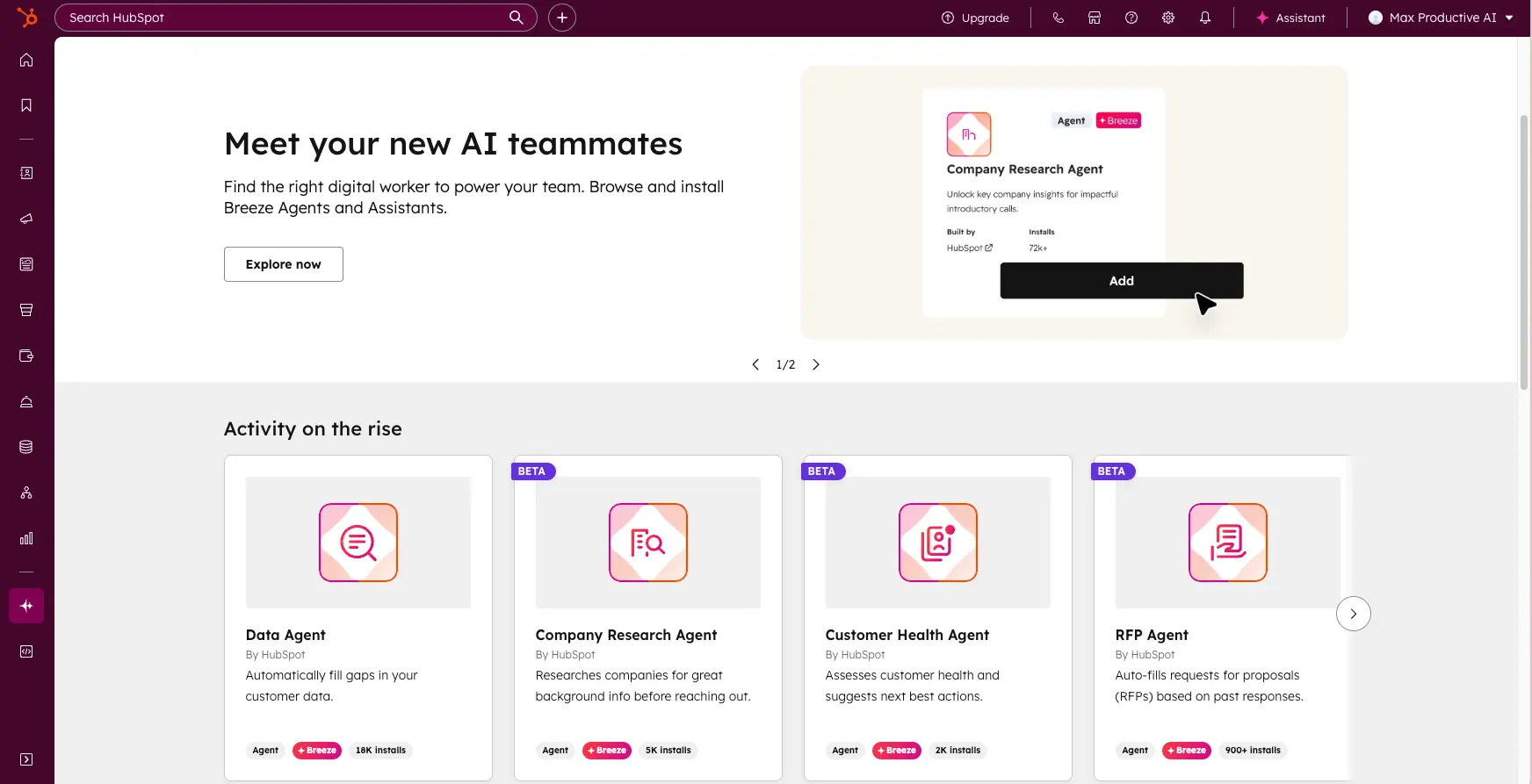
Task: Click the Explore now button
Action: [283, 264]
